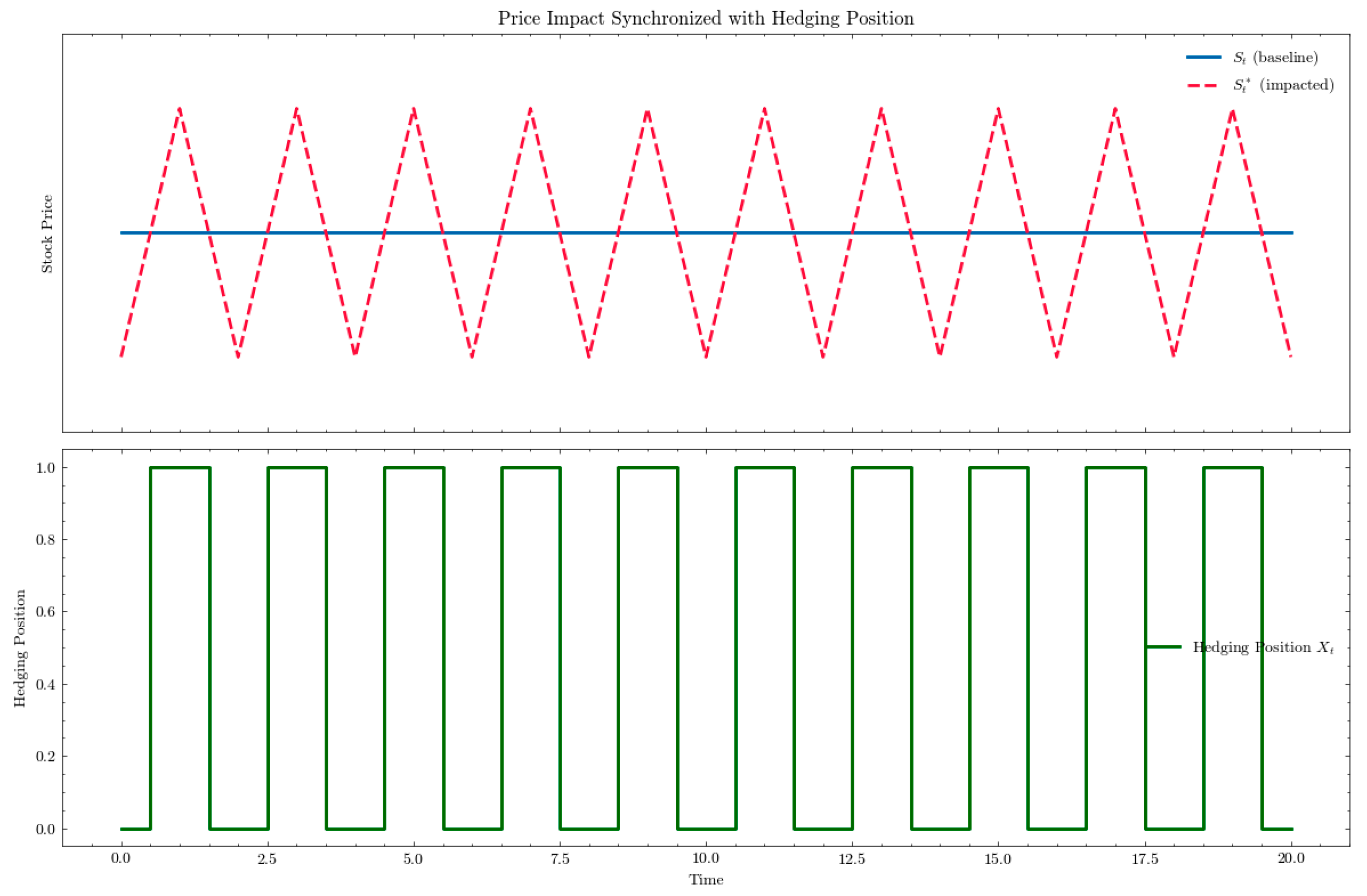1367x896 pixels.
Task: Click the 0.0 x-axis tick label
Action: point(121,859)
